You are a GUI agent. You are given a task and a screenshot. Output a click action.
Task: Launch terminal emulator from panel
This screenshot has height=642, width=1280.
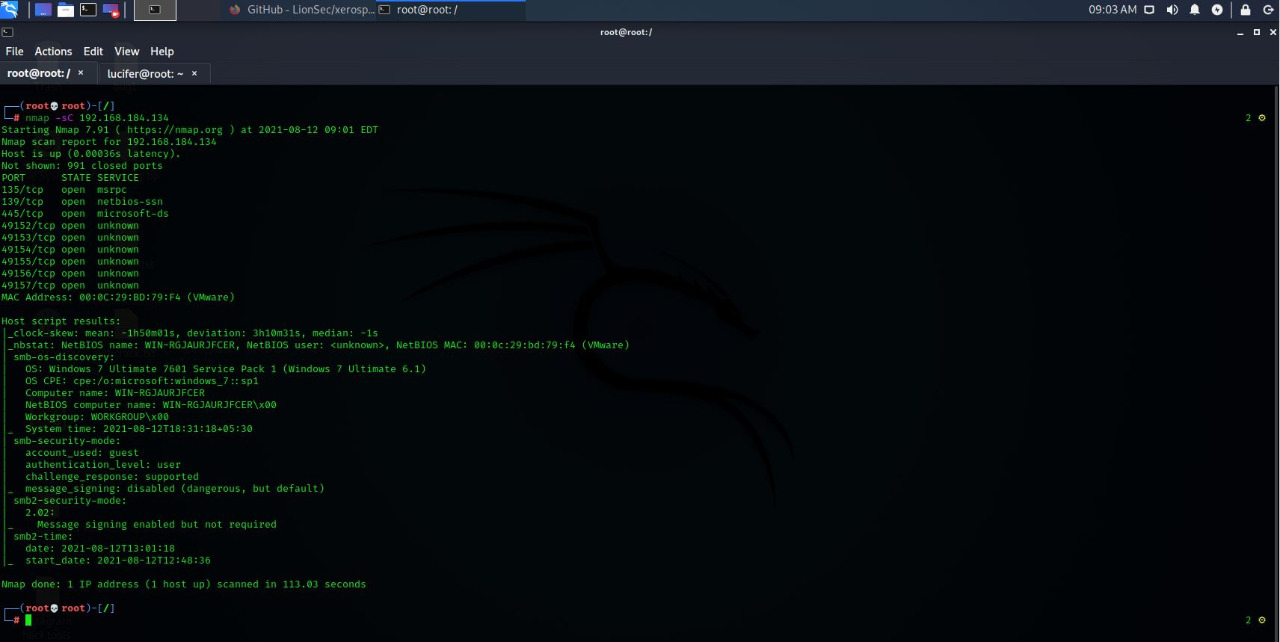88,10
